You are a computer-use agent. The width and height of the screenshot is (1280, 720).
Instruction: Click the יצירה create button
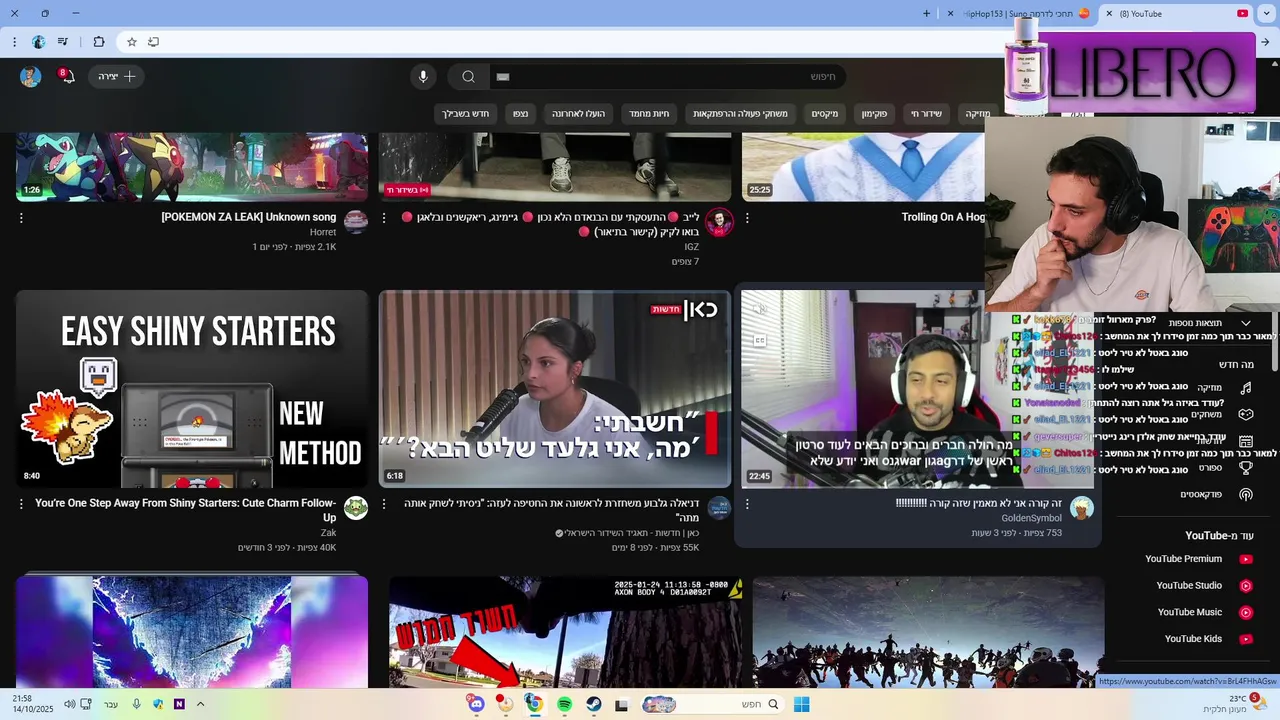(x=117, y=77)
